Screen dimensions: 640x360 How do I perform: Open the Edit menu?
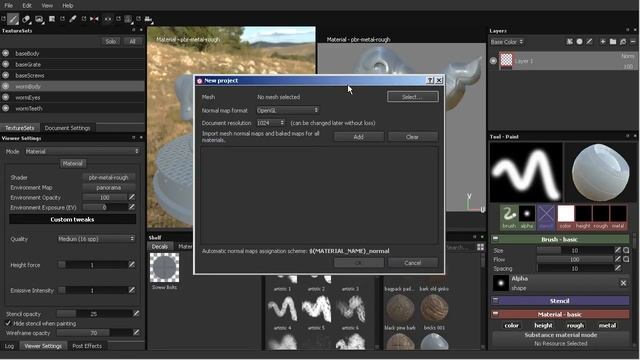(x=27, y=5)
